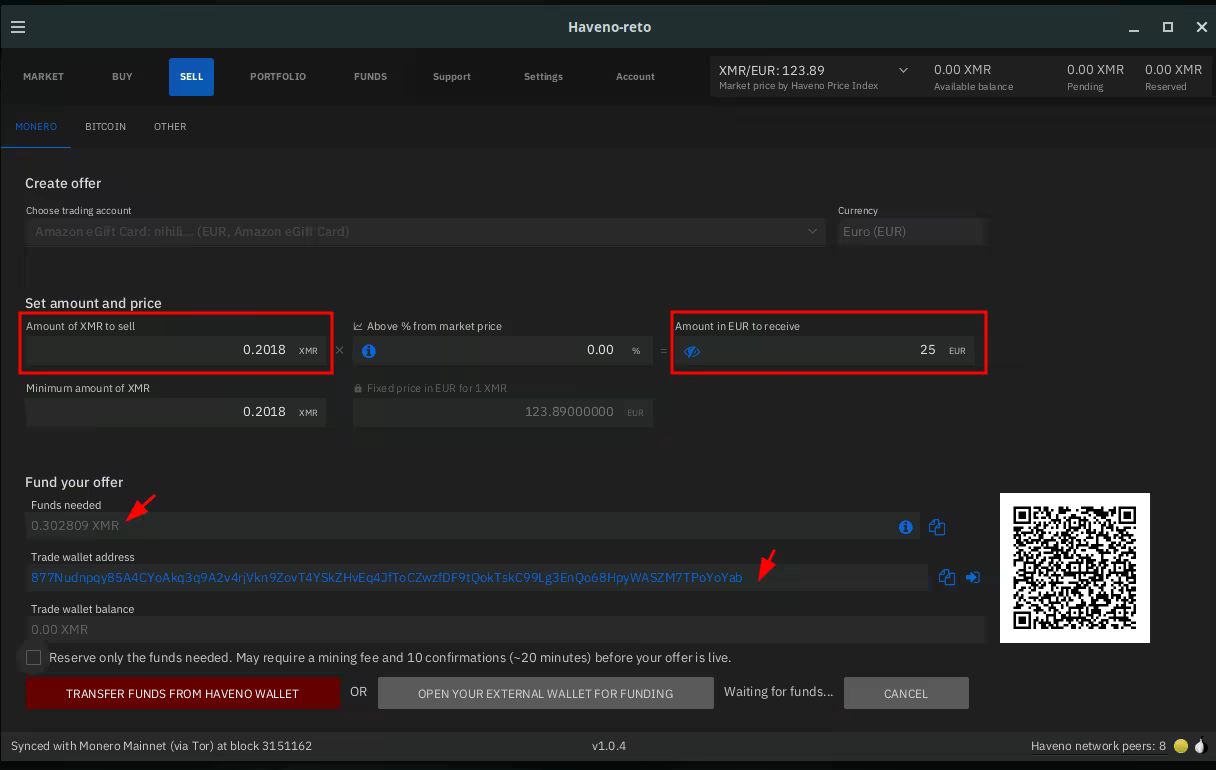Open the hamburger menu
This screenshot has width=1216, height=770.
click(18, 27)
